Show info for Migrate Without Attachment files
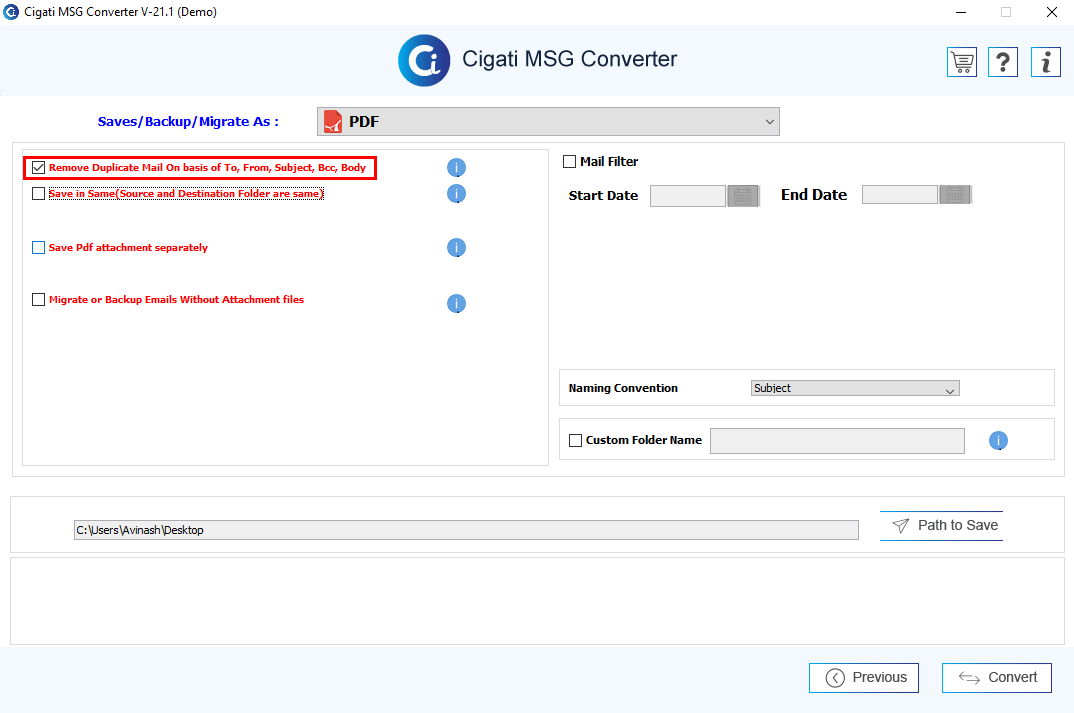This screenshot has height=713, width=1074. (456, 303)
